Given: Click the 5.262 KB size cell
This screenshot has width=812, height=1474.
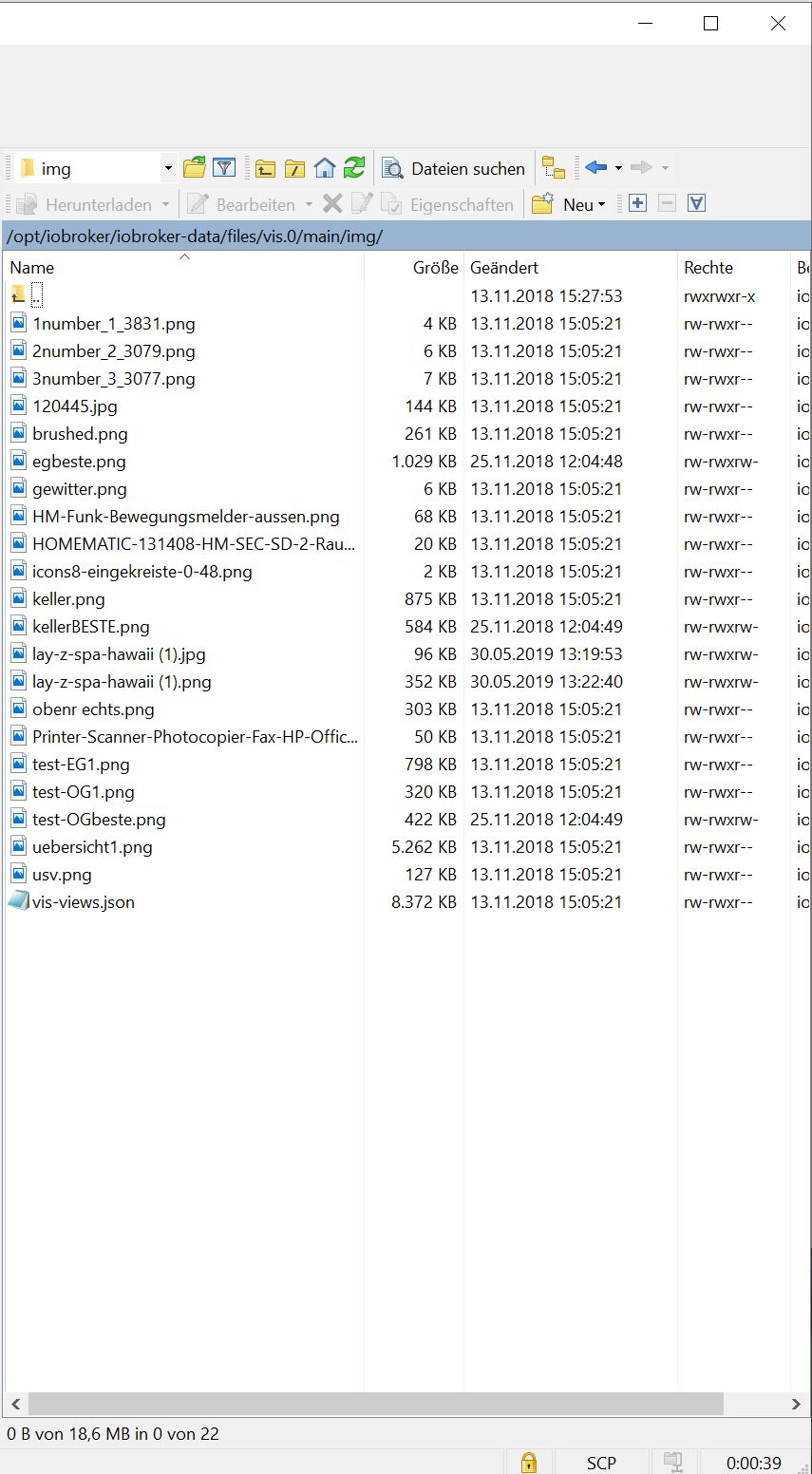Looking at the screenshot, I should (x=424, y=847).
